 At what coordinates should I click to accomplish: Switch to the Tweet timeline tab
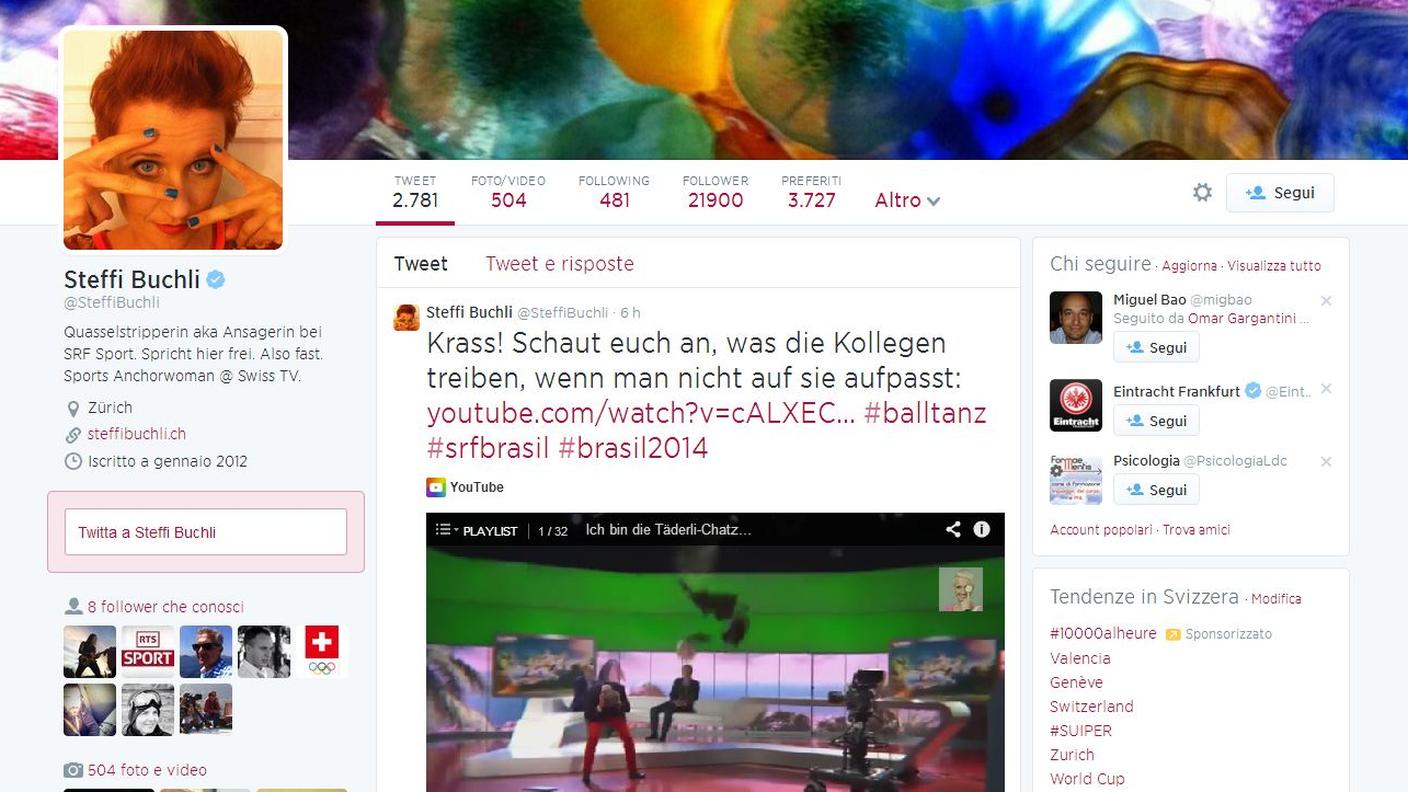tap(421, 264)
